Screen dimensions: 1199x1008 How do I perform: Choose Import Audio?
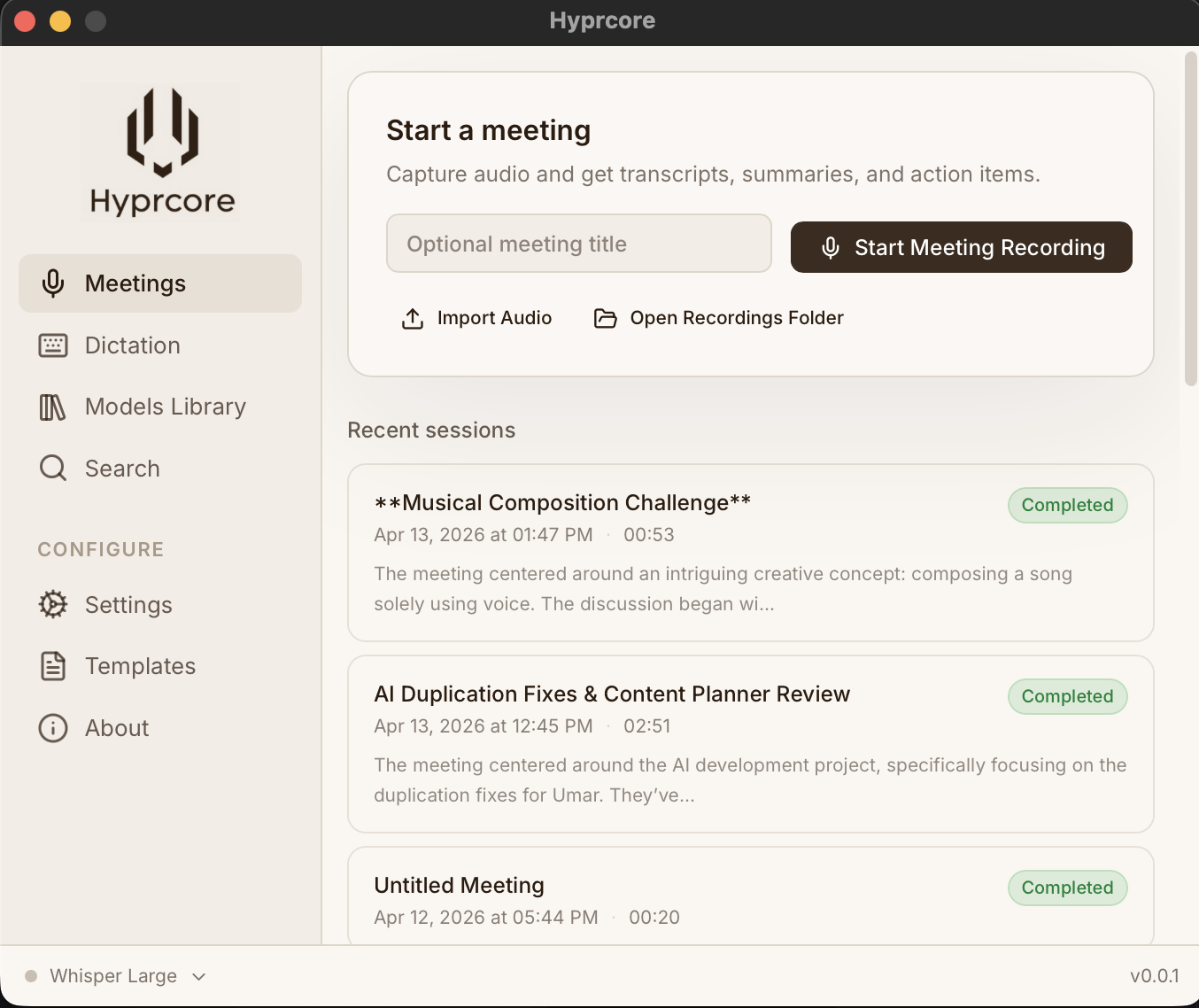click(x=477, y=318)
